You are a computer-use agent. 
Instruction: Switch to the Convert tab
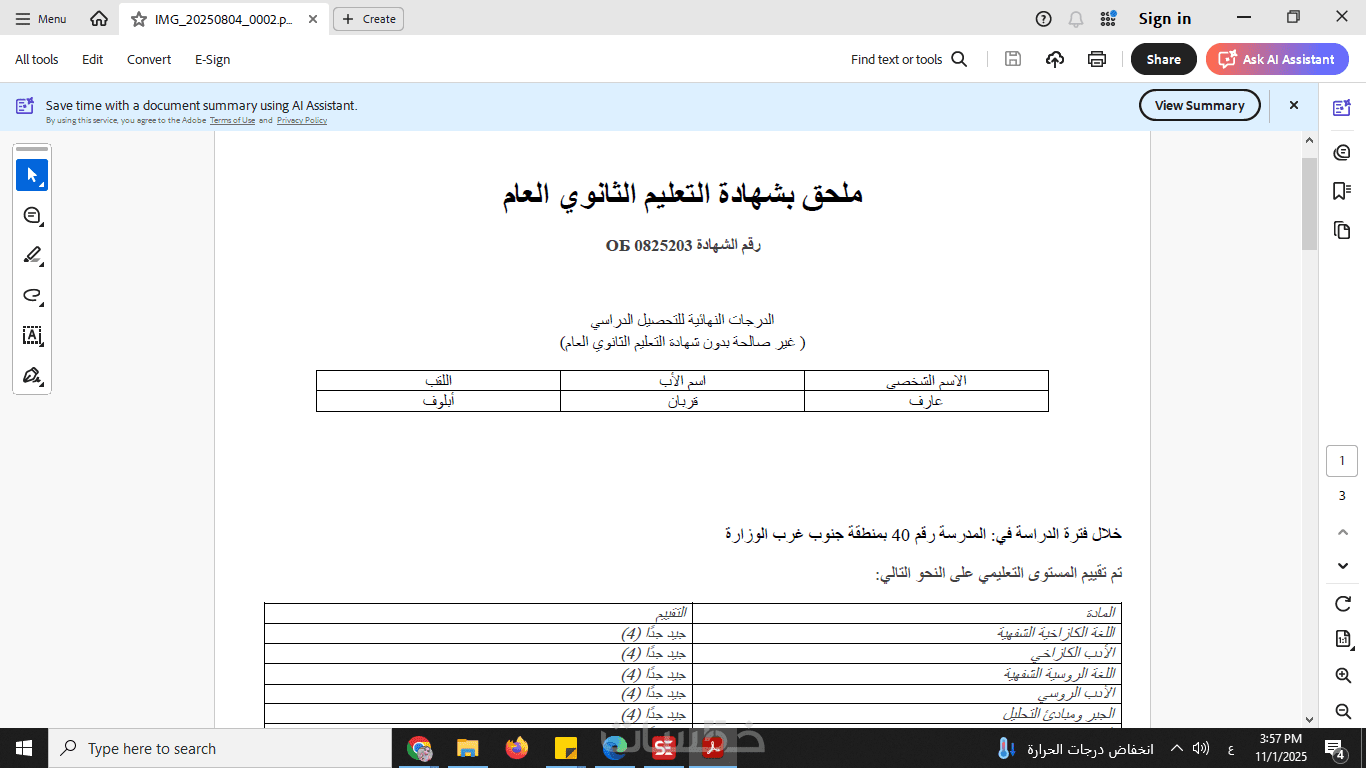coord(149,59)
